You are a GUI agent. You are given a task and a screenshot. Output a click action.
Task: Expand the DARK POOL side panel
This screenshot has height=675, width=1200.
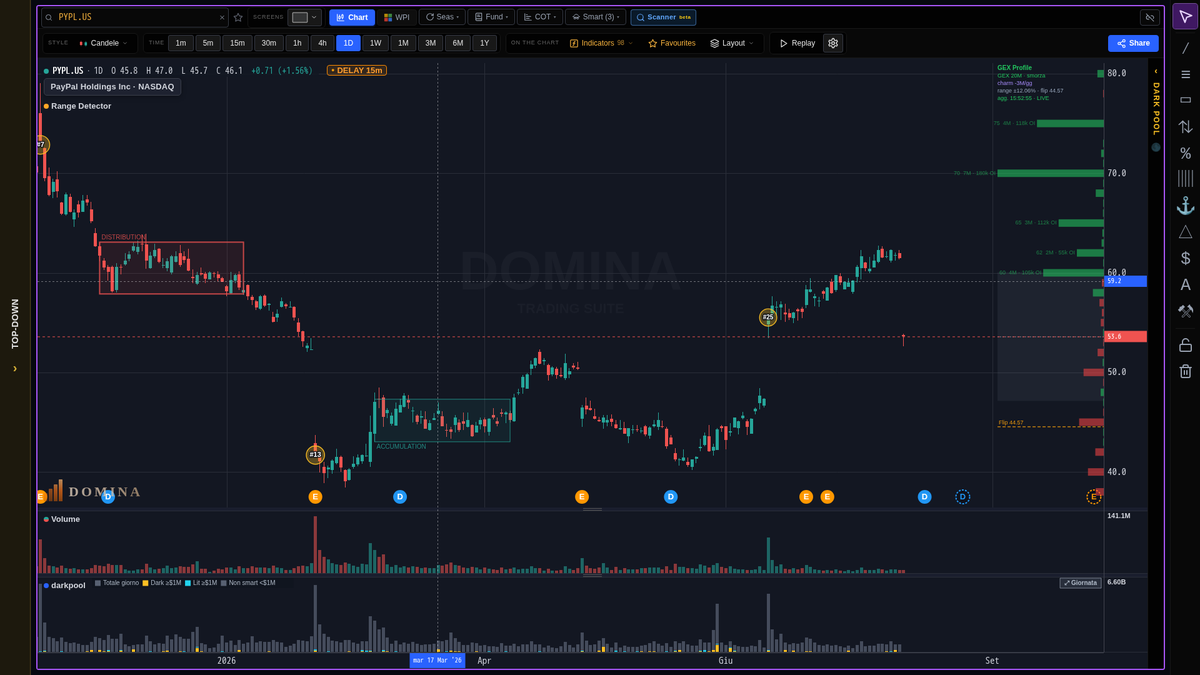point(1156,100)
